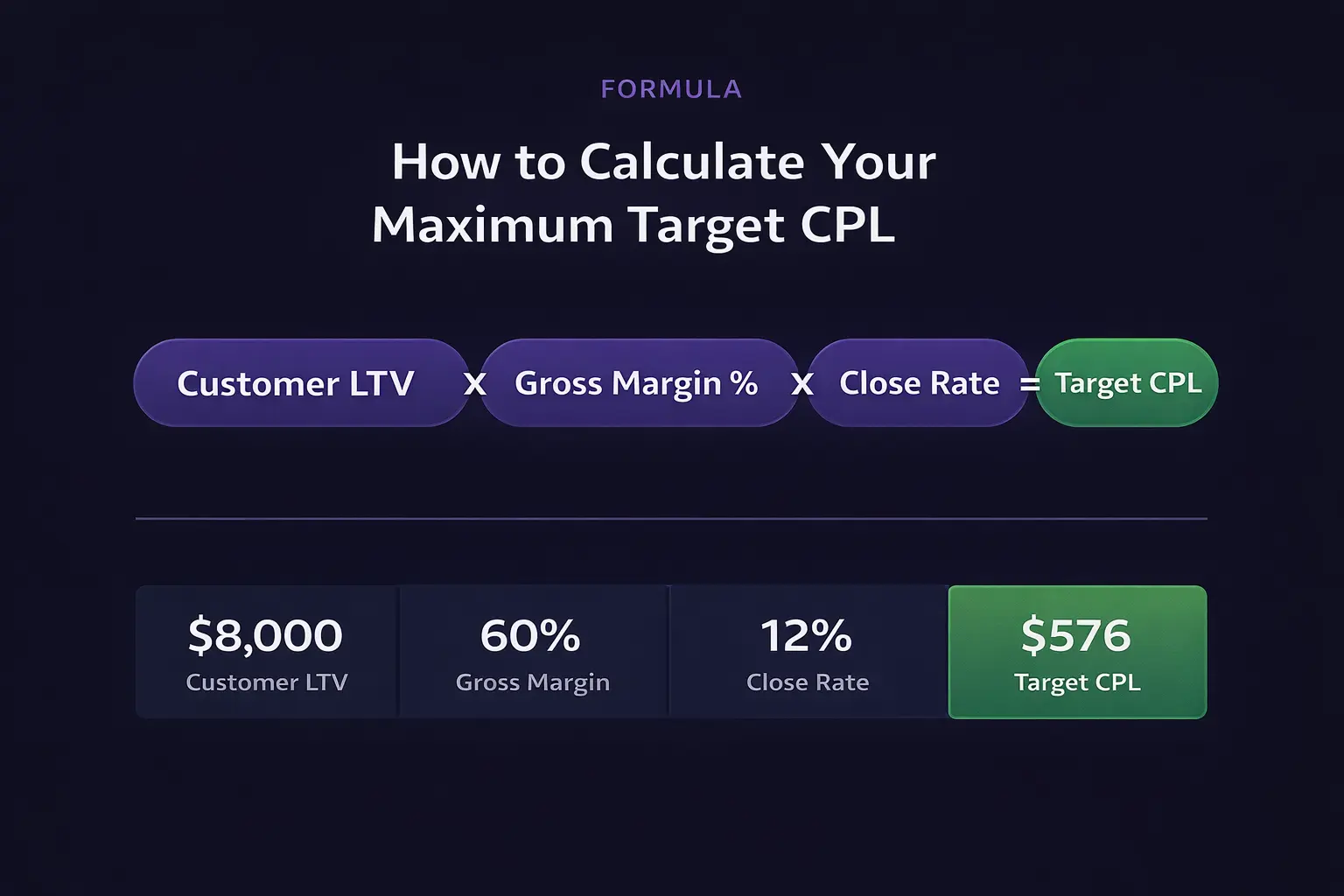Screen dimensions: 1344x896
Task: Click the horizontal divider line
Action: [671, 519]
